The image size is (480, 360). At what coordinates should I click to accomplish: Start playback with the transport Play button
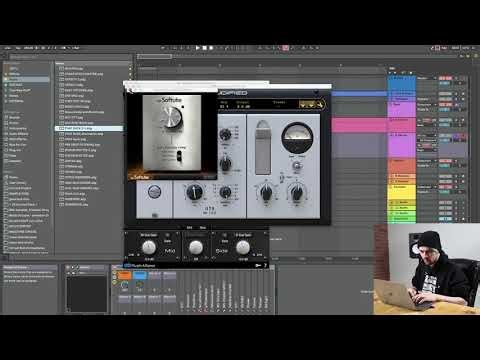198,48
